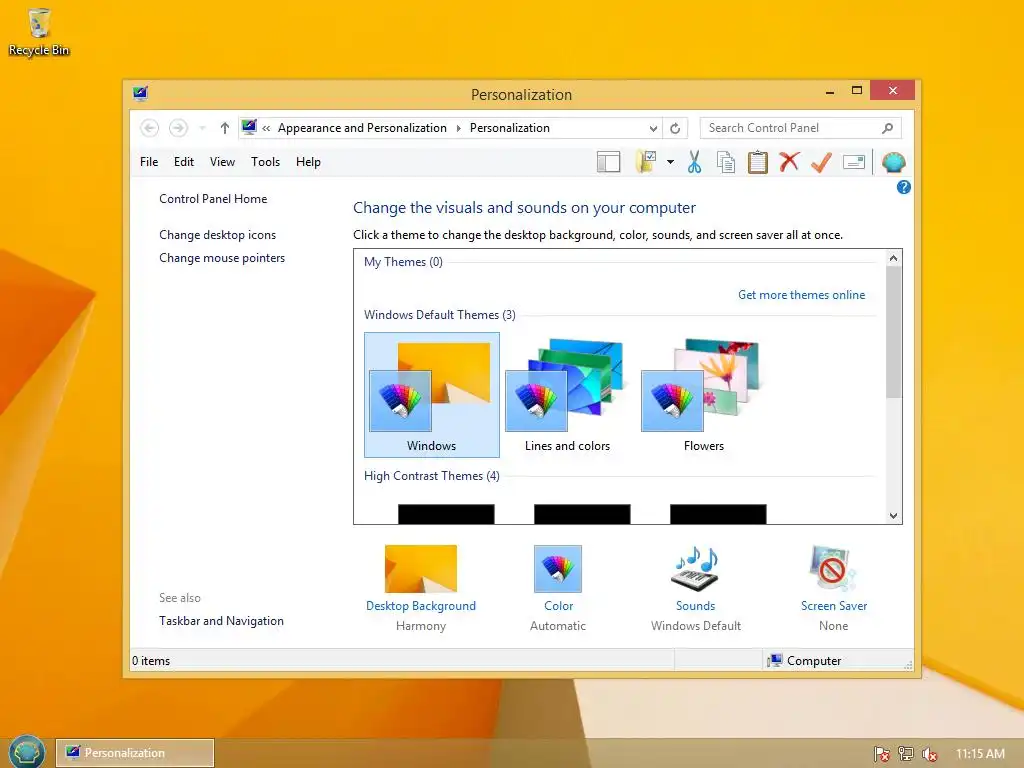Click the address bar computer icon
Screen dimensions: 1024x768
pos(249,127)
